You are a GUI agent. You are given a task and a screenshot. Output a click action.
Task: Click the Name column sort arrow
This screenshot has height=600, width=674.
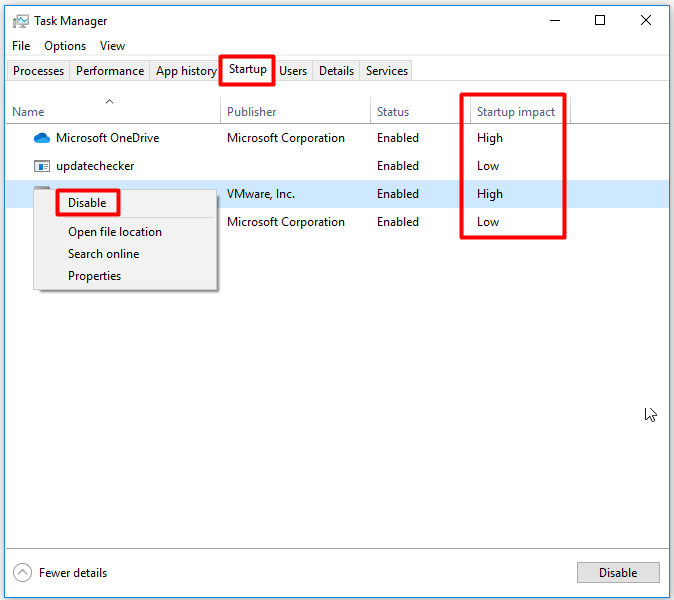(110, 101)
